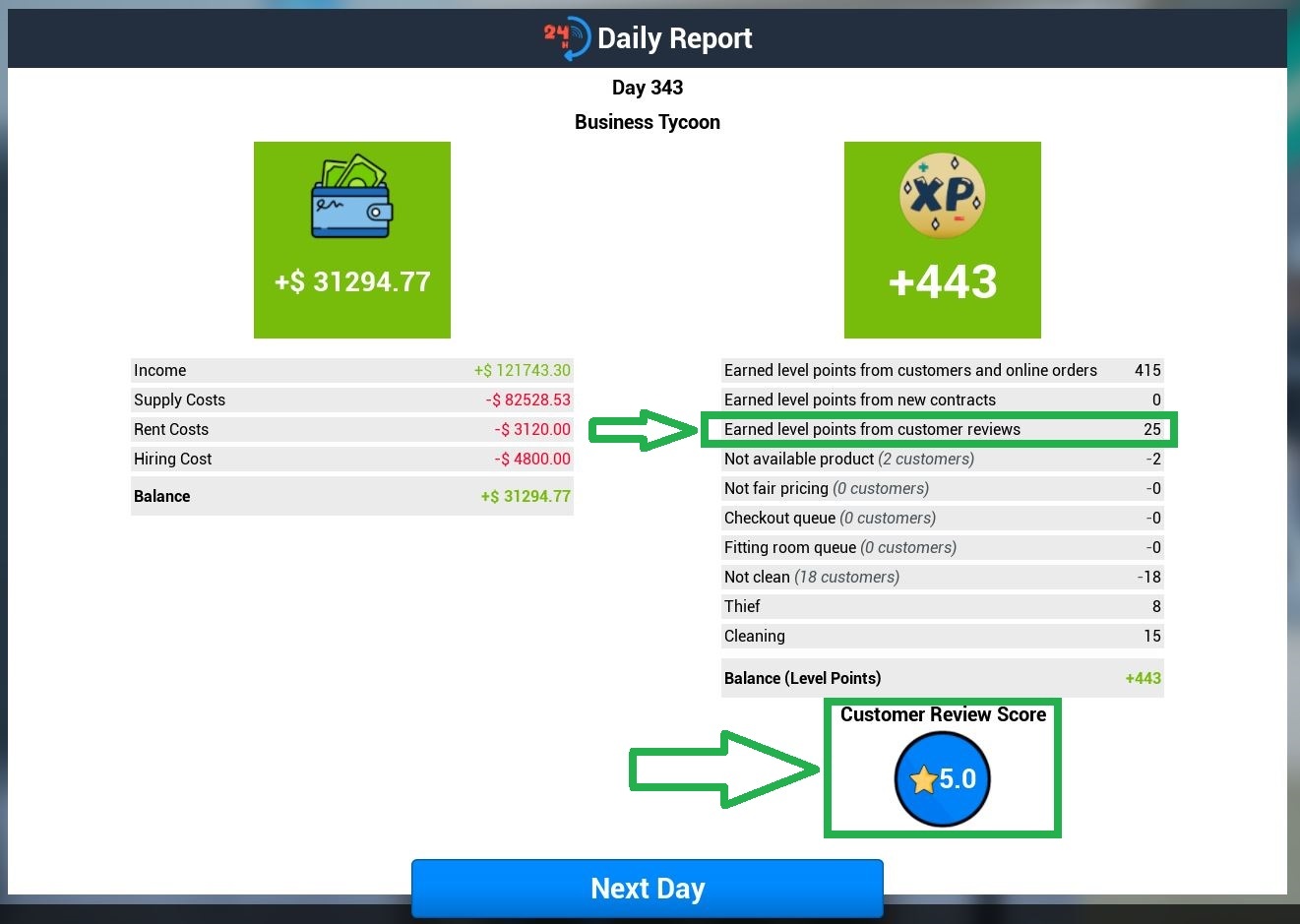The height and width of the screenshot is (924, 1300).
Task: Select the Supply Costs row
Action: [352, 400]
